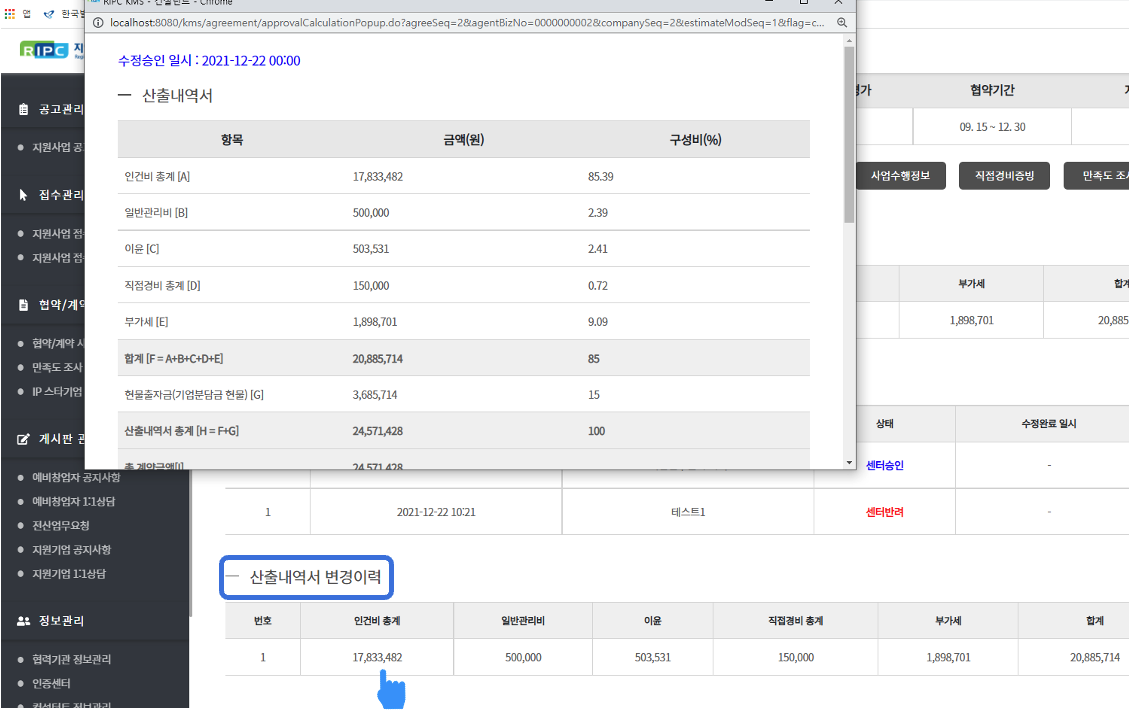The image size is (1130, 716).
Task: Click the 17,833,482 cell in 변경이력 table
Action: [377, 657]
